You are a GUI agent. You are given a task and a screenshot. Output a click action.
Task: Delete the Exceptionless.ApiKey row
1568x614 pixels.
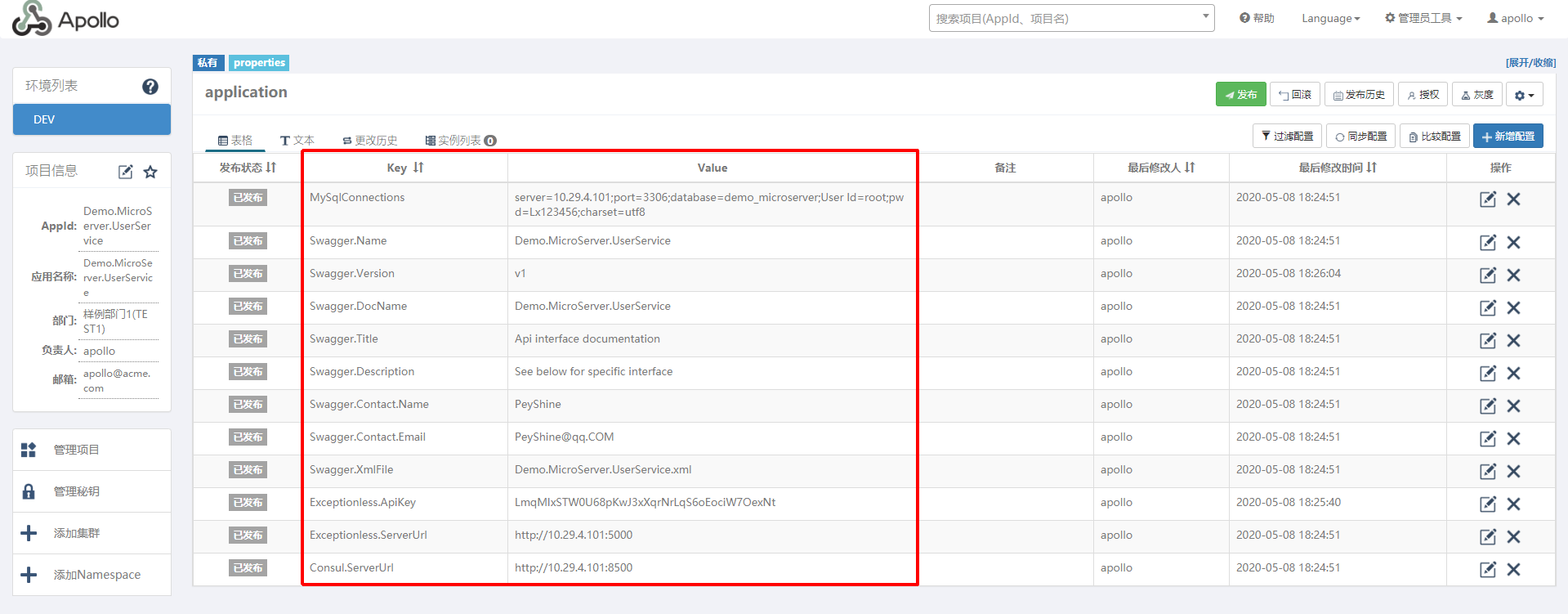[1513, 504]
